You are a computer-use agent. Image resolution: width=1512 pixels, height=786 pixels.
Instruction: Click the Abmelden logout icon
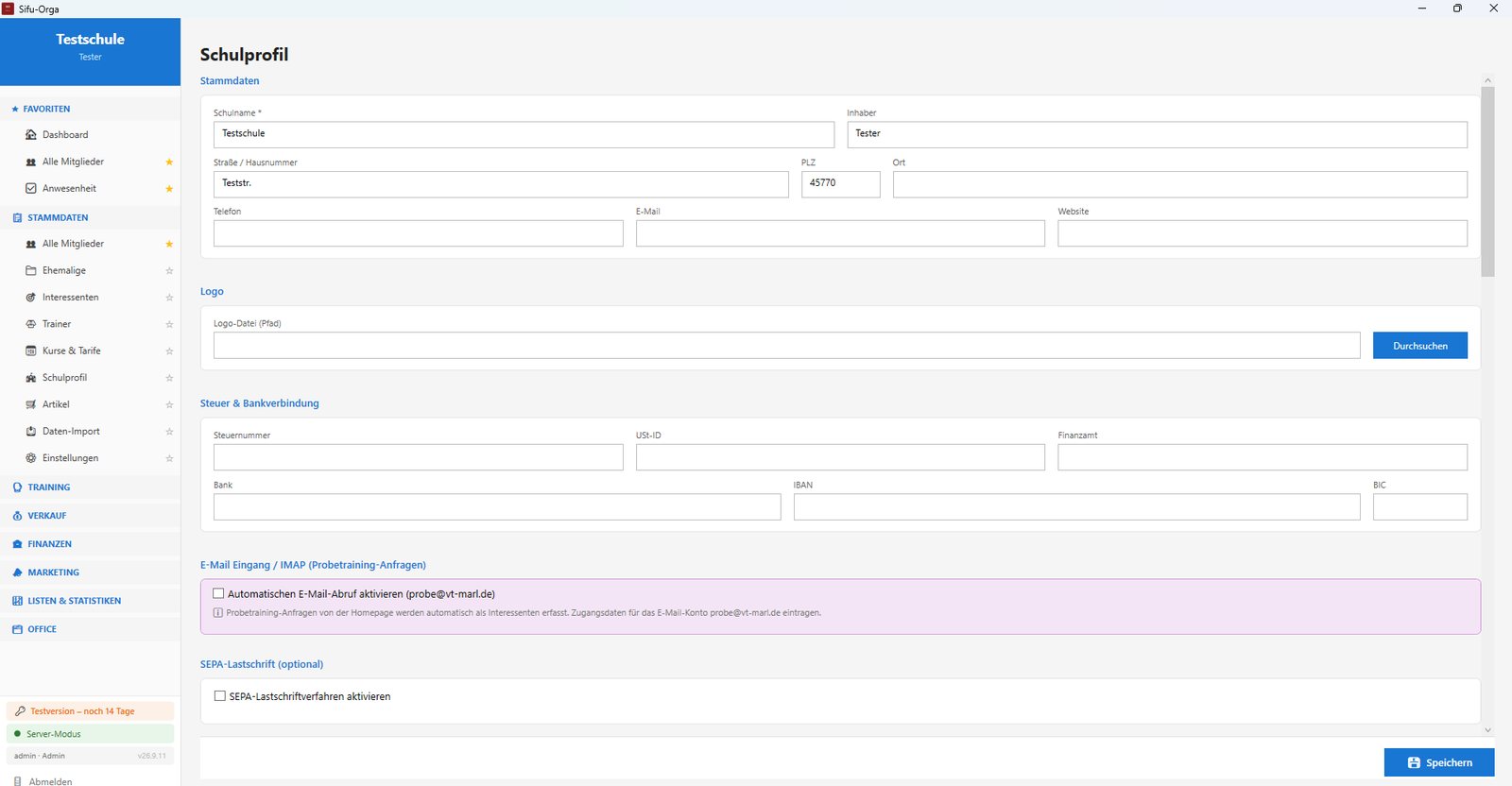(x=18, y=781)
